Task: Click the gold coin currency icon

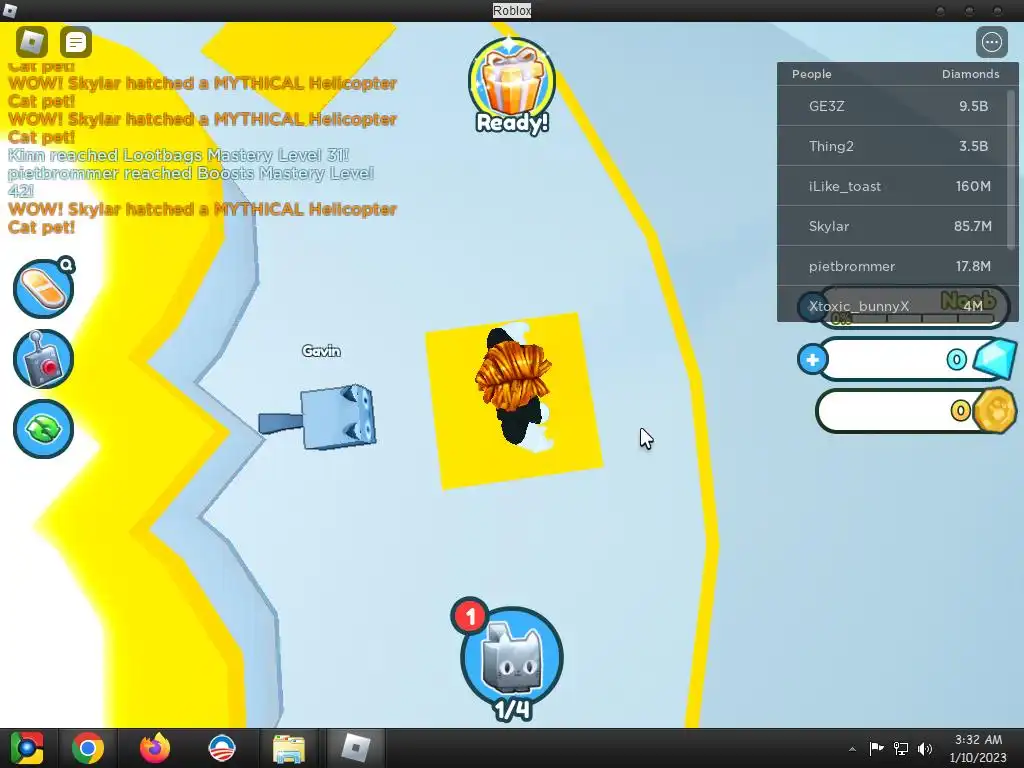Action: pyautogui.click(x=995, y=411)
